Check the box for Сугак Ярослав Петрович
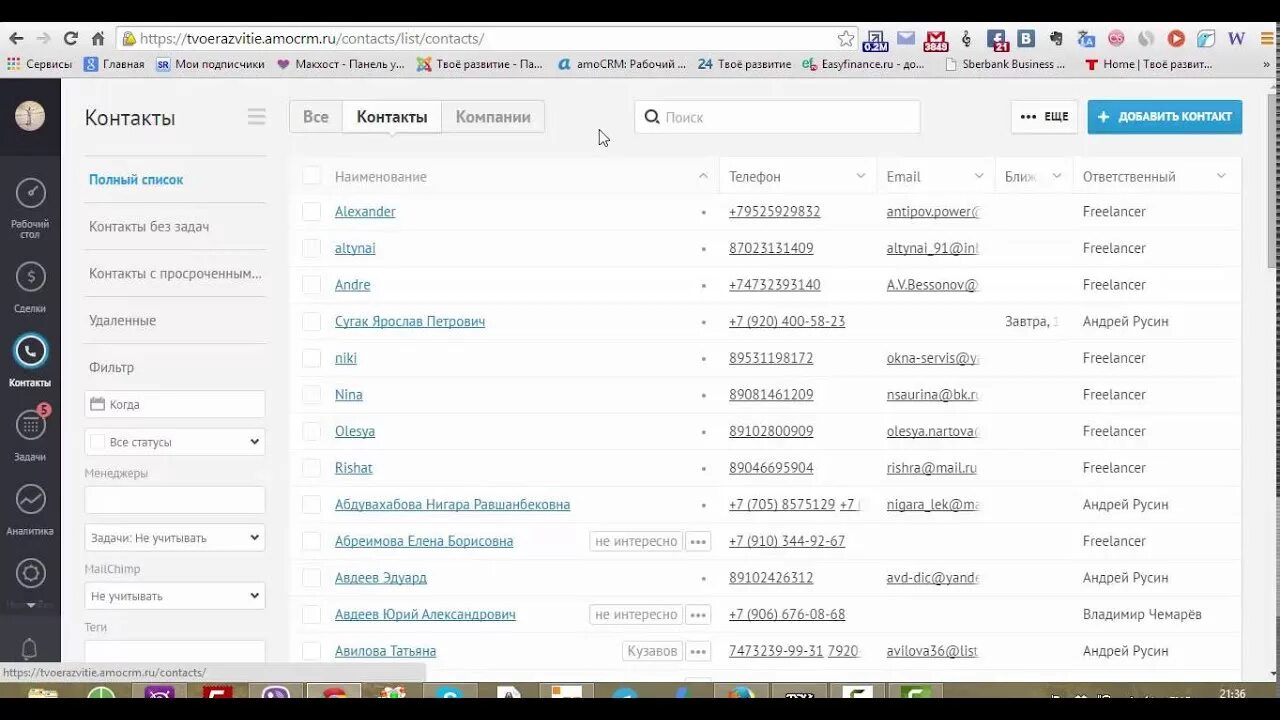 pyautogui.click(x=312, y=321)
